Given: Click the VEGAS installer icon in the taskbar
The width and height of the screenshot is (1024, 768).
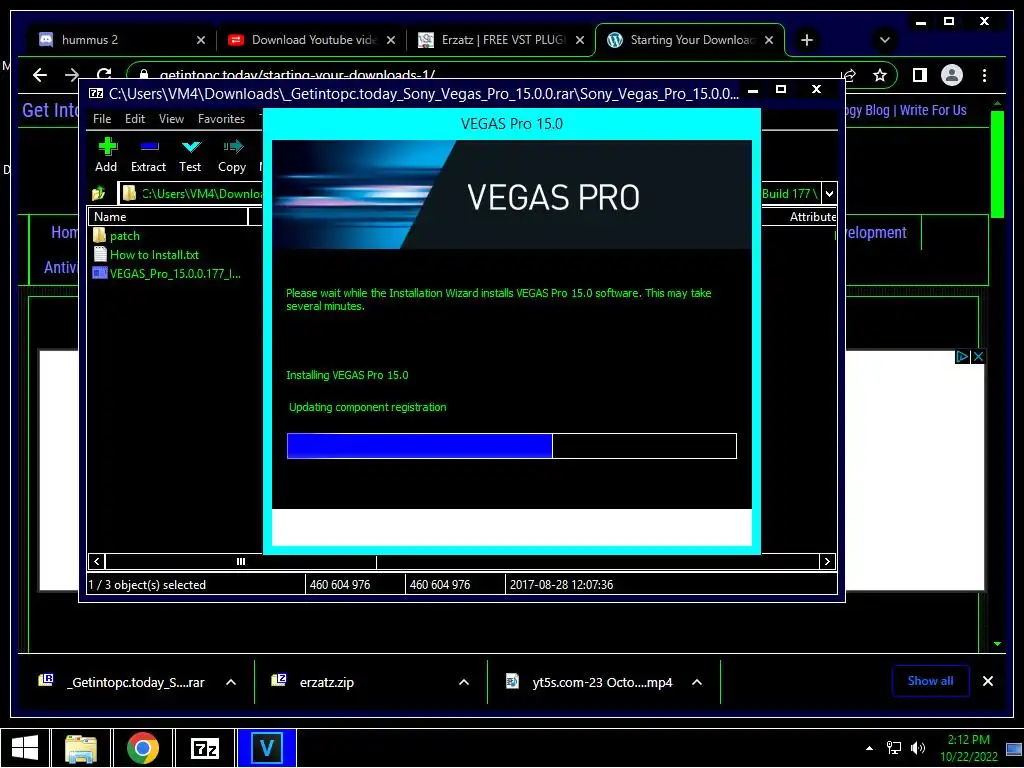Looking at the screenshot, I should click(266, 748).
